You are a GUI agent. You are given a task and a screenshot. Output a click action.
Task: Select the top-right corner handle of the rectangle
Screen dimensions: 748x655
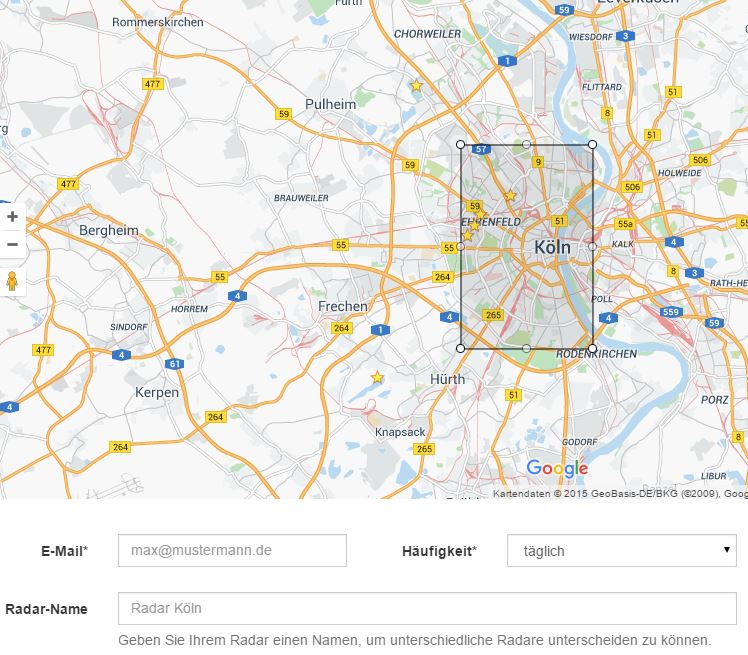pos(592,145)
